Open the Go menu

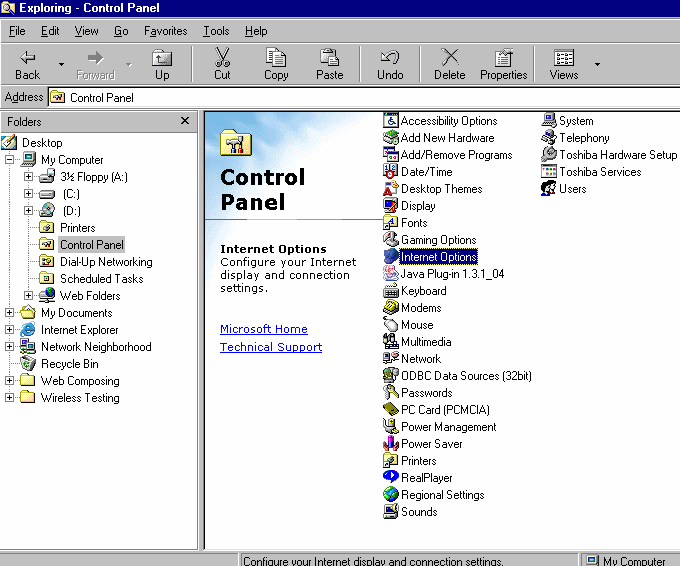121,31
